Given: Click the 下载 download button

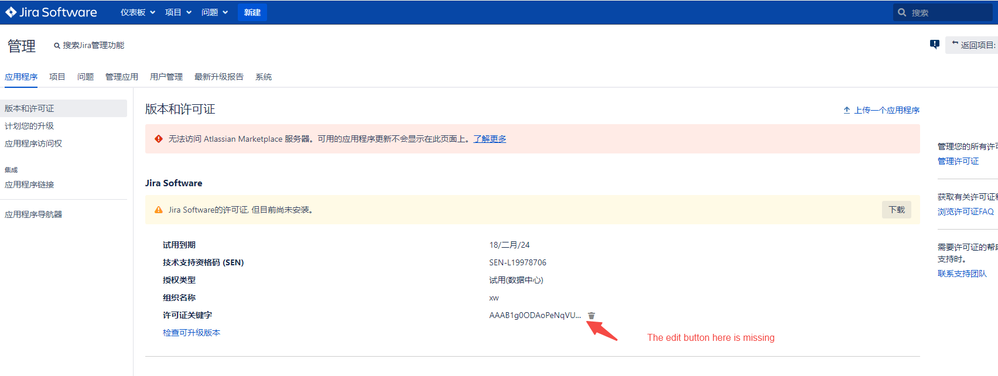Looking at the screenshot, I should pos(896,209).
